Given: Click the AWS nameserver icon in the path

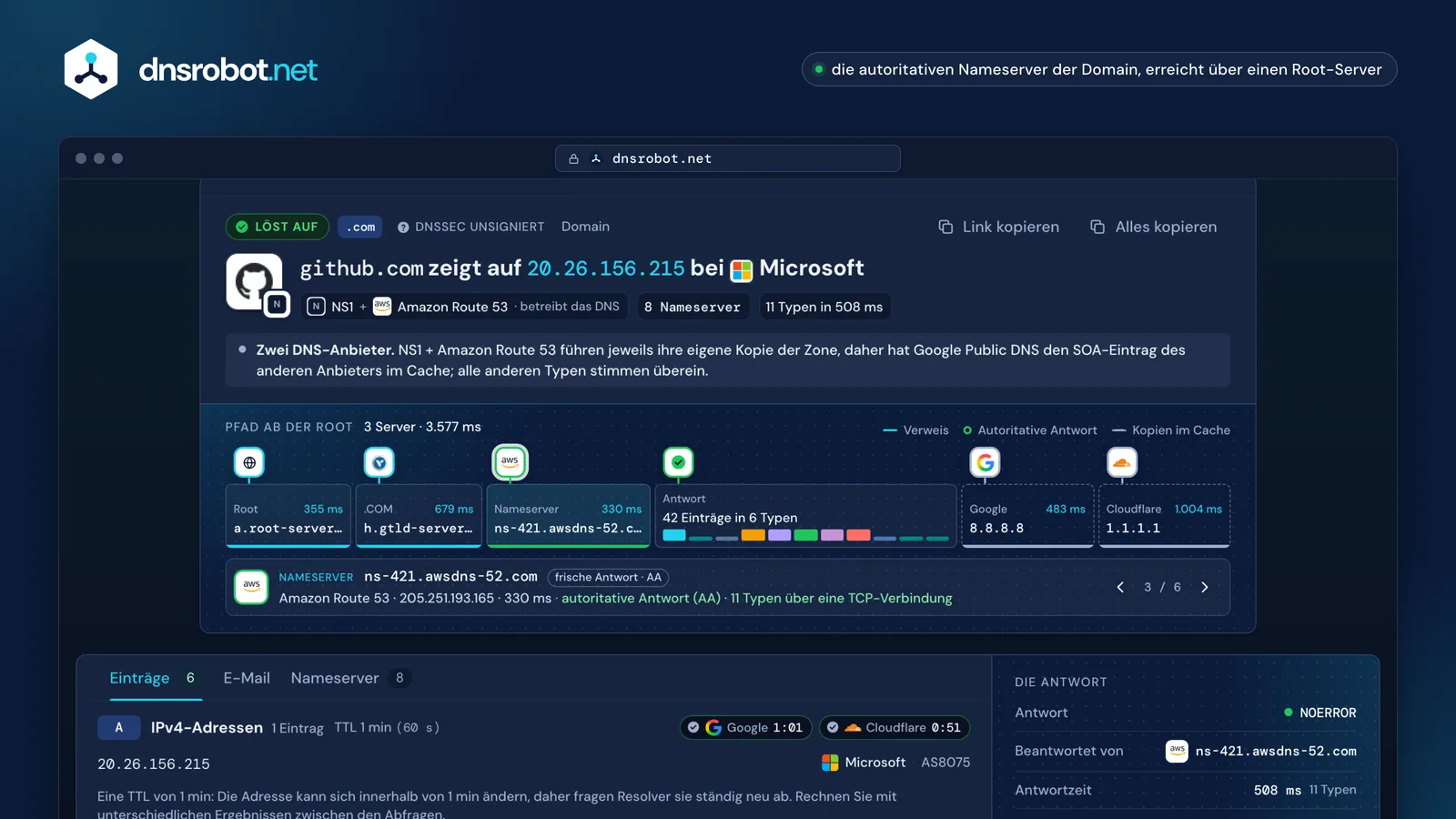Looking at the screenshot, I should tap(510, 461).
